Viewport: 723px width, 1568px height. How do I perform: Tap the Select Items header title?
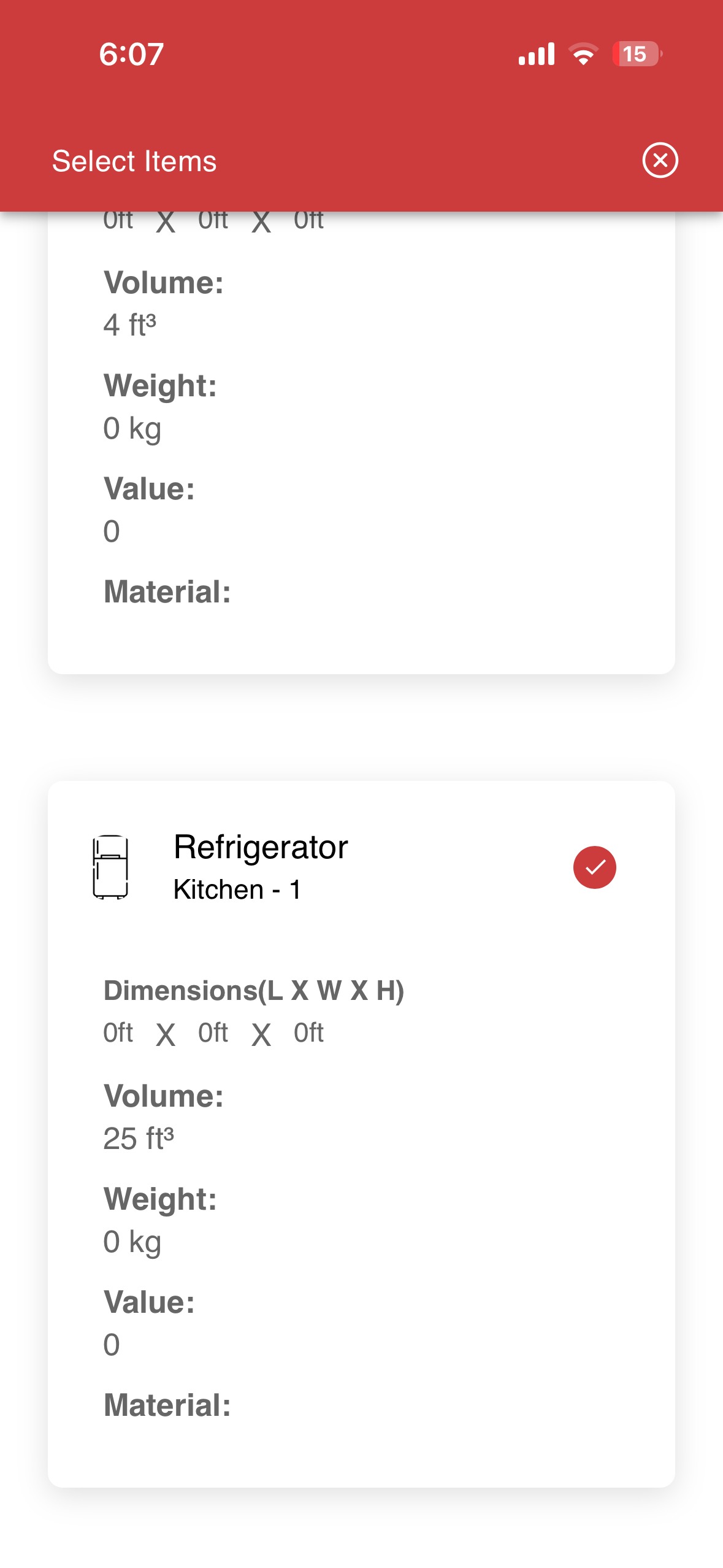pyautogui.click(x=134, y=161)
